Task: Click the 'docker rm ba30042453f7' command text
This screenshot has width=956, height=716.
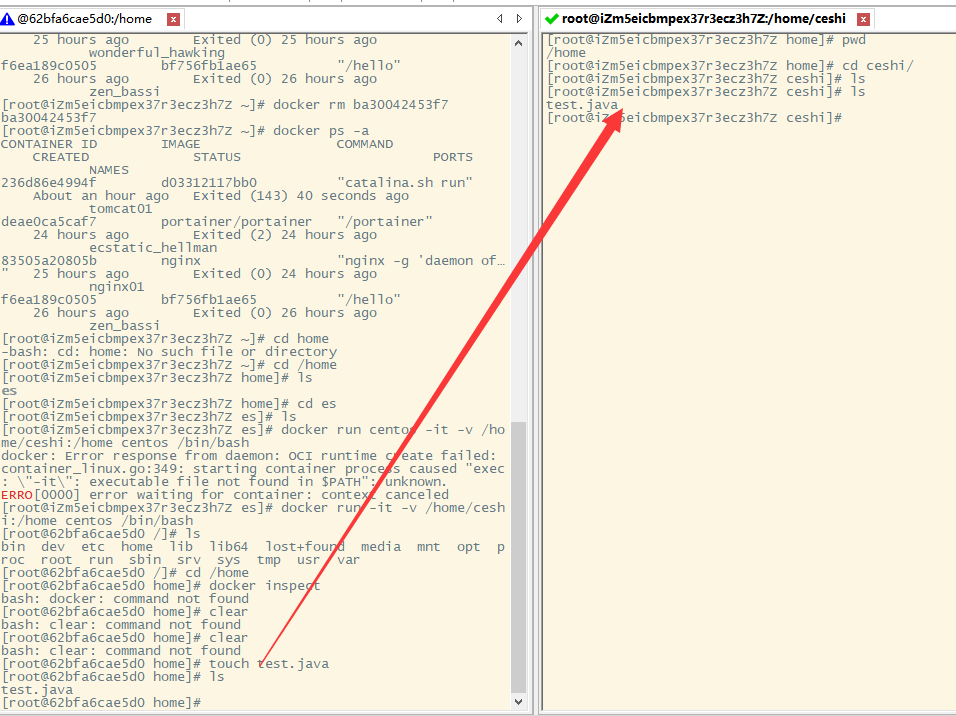Action: point(360,105)
